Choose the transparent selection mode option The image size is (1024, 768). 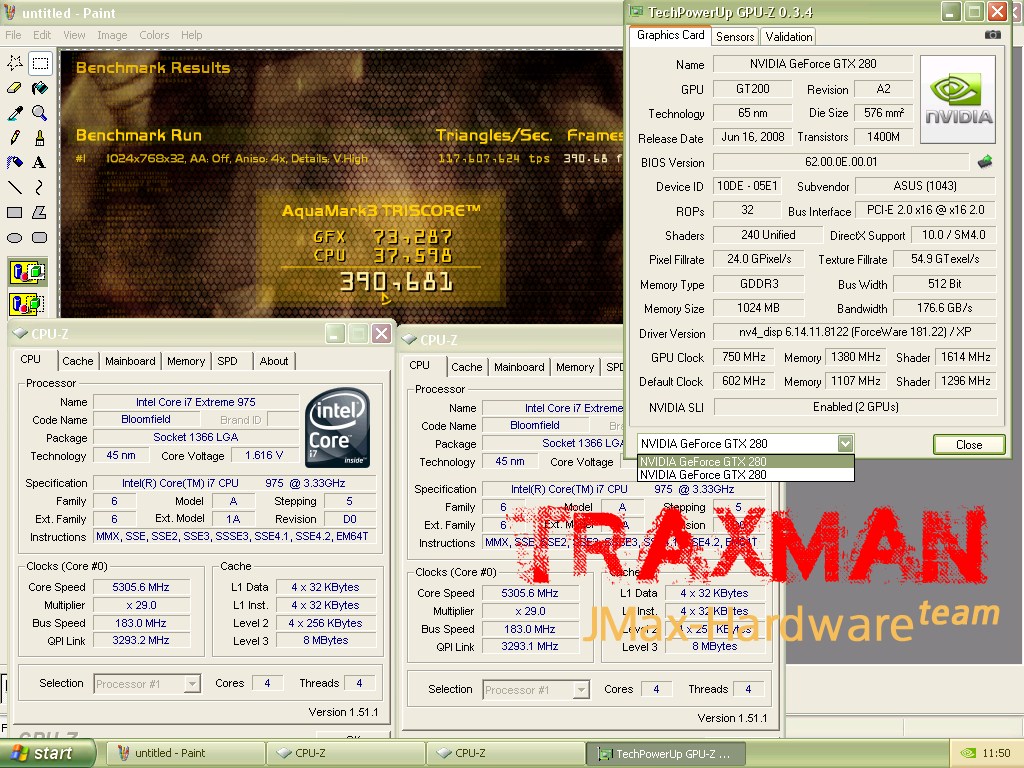tap(27, 304)
